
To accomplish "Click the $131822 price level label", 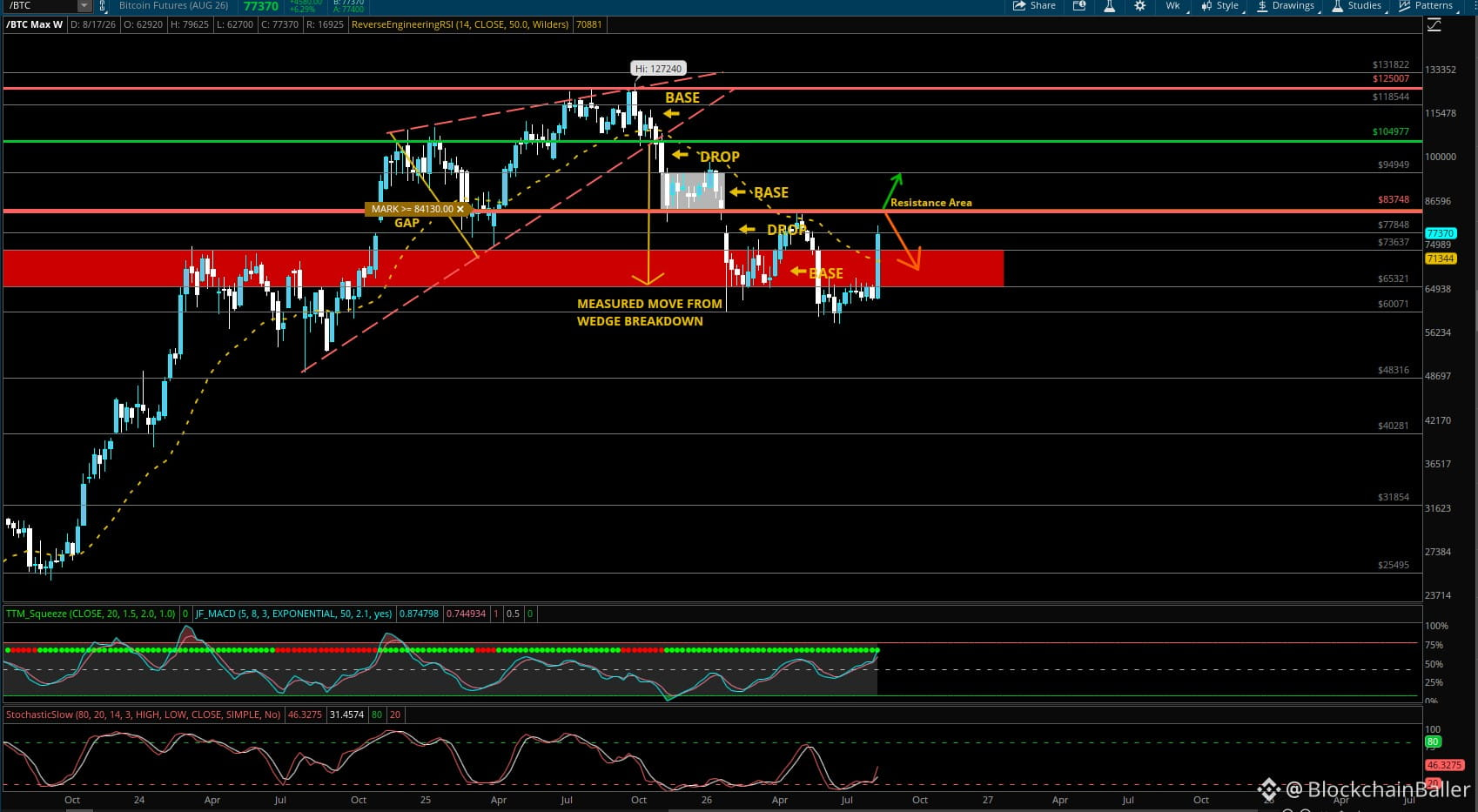I will point(1390,64).
